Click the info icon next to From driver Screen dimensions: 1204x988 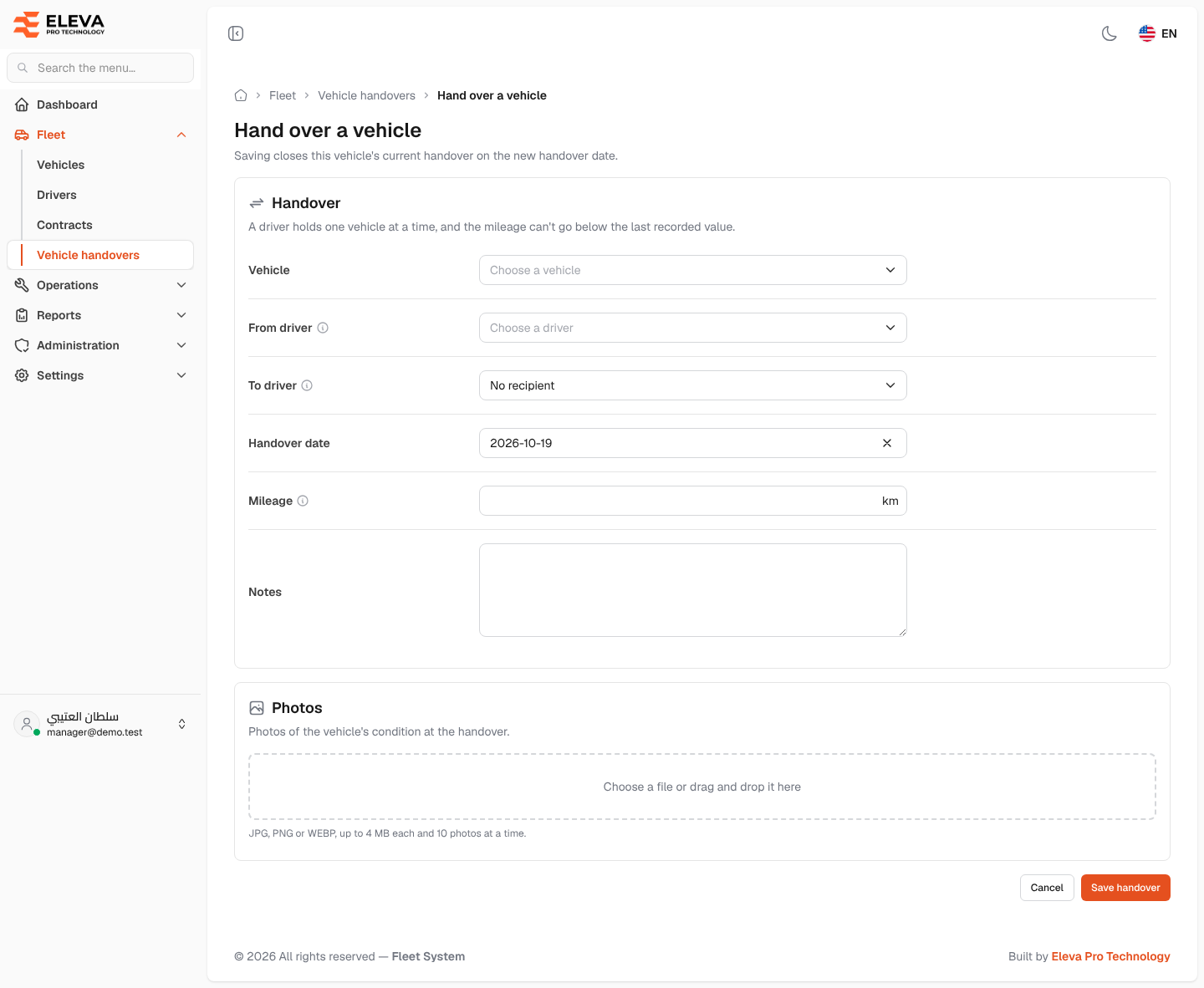pyautogui.click(x=323, y=328)
